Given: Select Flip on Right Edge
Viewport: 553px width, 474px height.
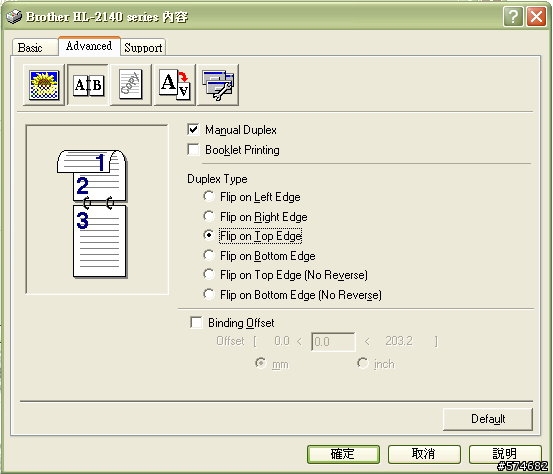Looking at the screenshot, I should (x=209, y=216).
